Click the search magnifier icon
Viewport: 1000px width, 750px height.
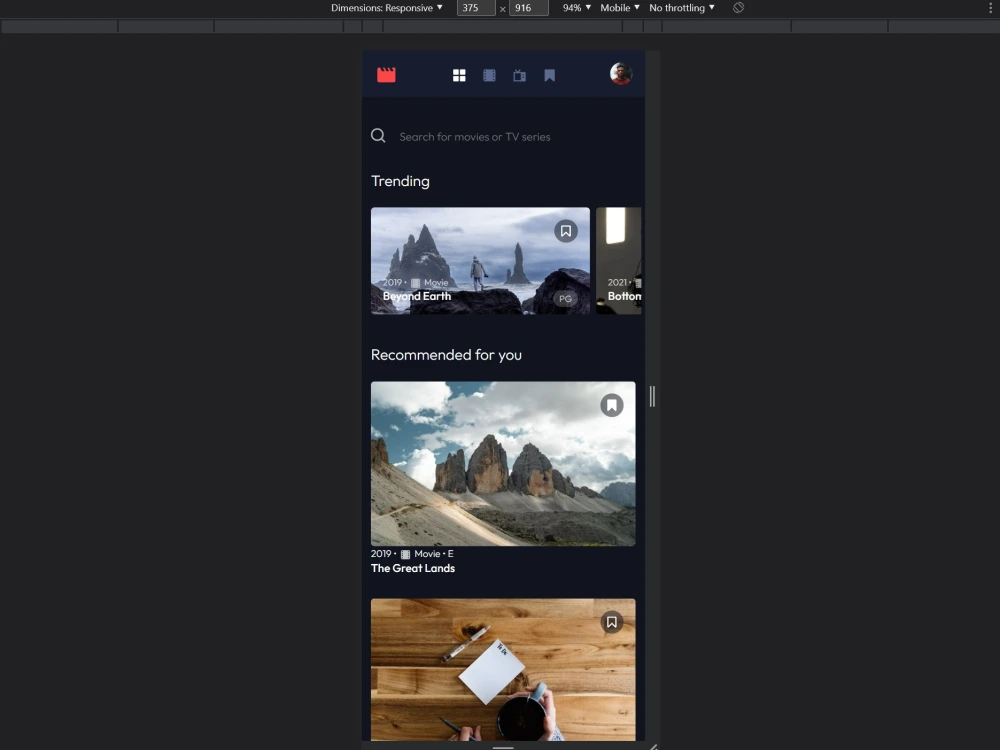[x=378, y=135]
